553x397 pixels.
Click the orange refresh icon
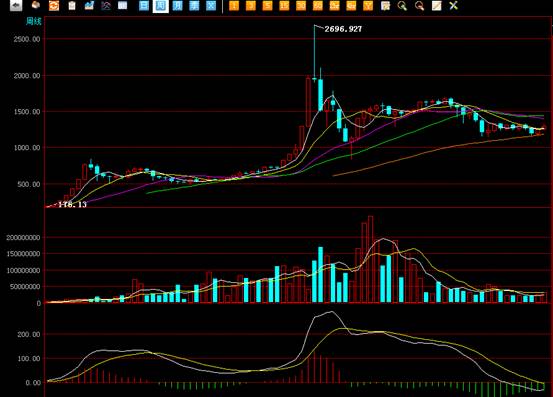pyautogui.click(x=54, y=5)
